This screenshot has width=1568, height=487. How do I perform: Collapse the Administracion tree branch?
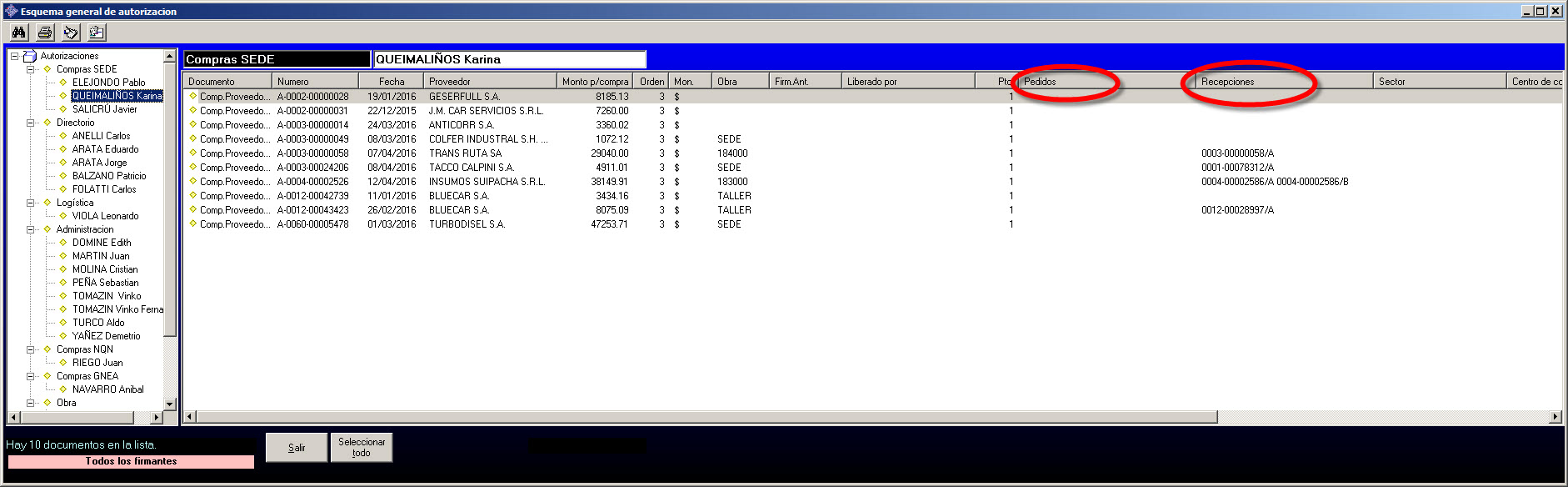(x=31, y=229)
